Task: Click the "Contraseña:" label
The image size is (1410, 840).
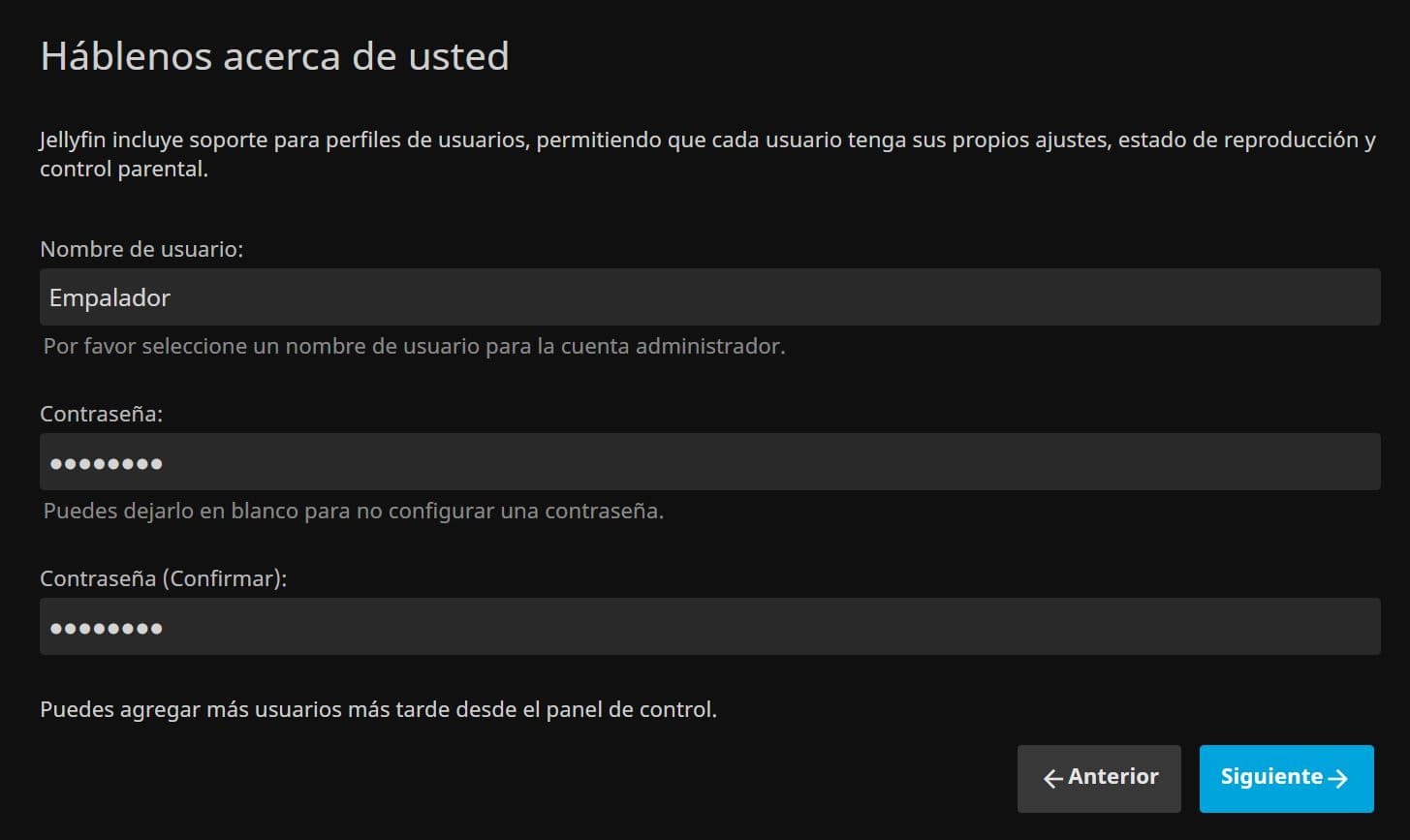Action: click(102, 414)
